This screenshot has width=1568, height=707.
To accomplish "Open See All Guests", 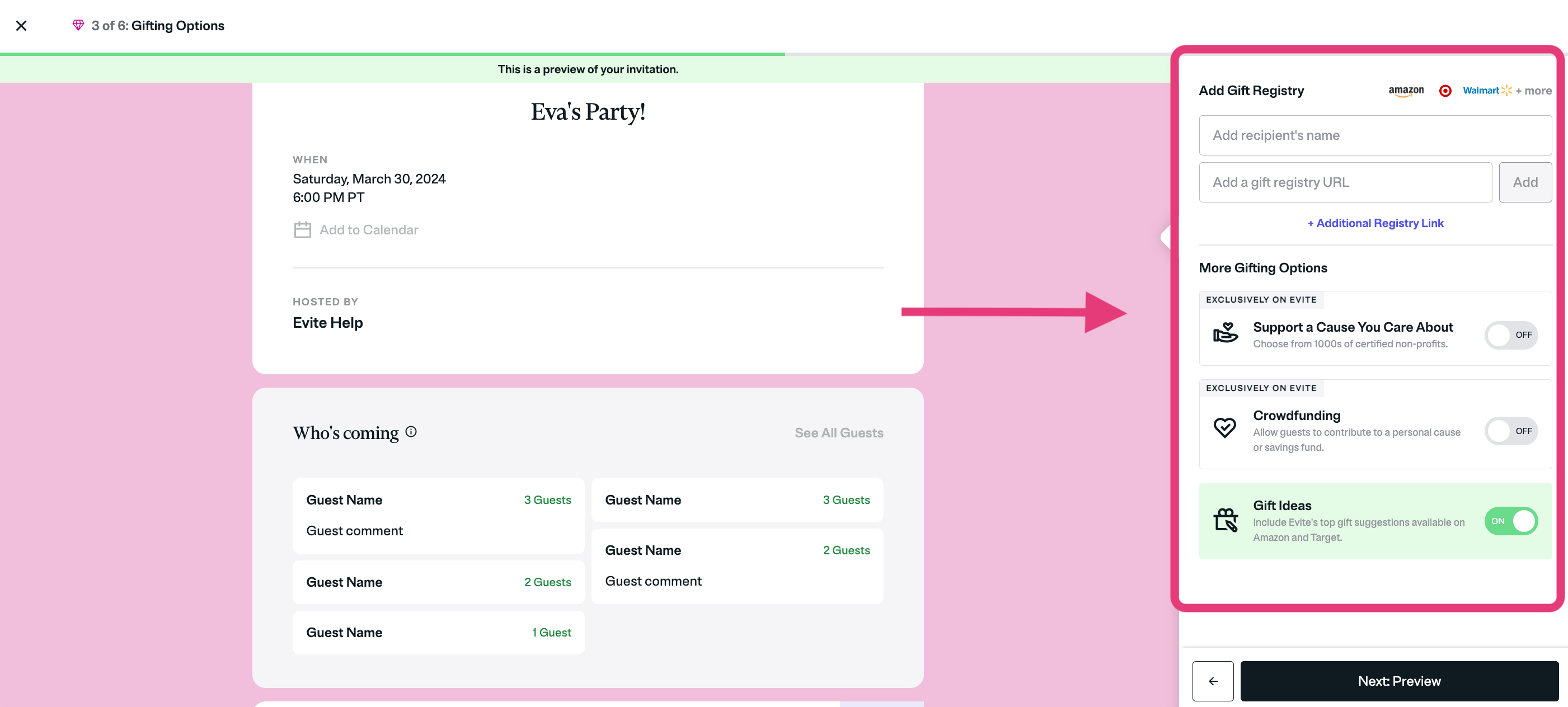I will (x=838, y=432).
